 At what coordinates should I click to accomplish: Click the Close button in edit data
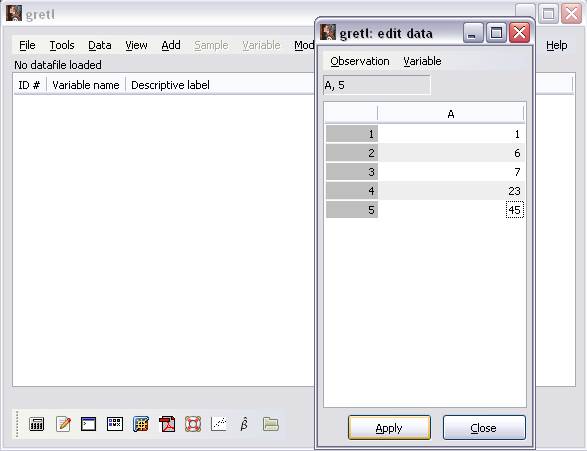coord(484,427)
